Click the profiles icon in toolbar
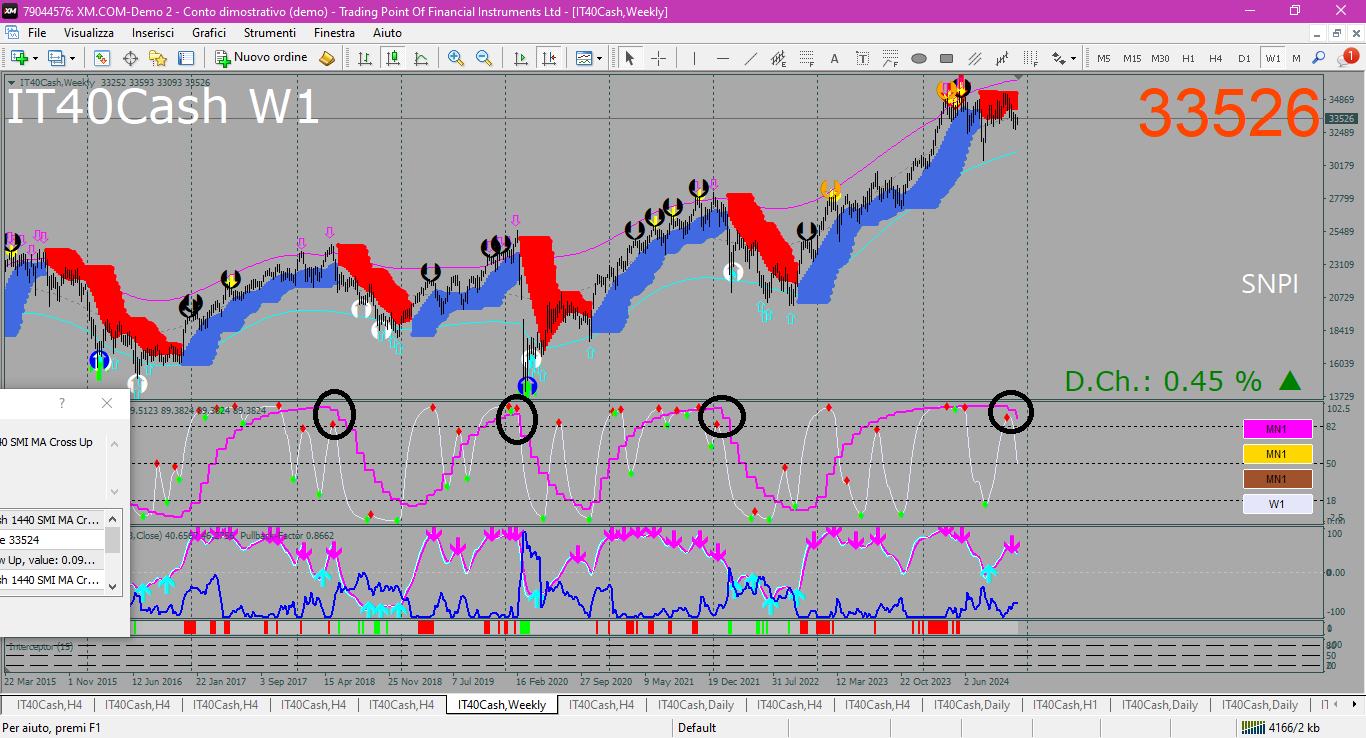This screenshot has width=1366, height=738. click(56, 58)
